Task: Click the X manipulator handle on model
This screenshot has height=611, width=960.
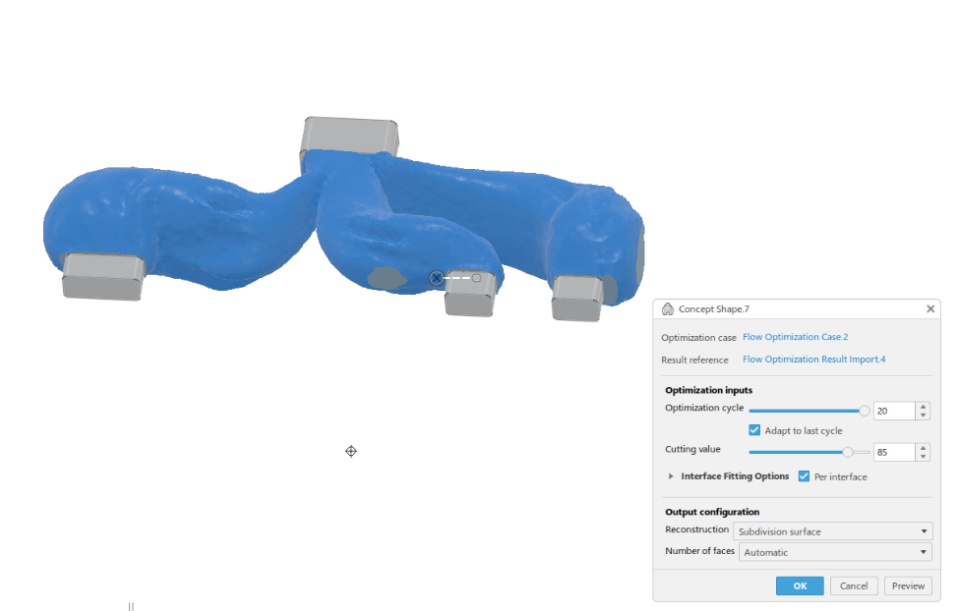Action: [436, 278]
